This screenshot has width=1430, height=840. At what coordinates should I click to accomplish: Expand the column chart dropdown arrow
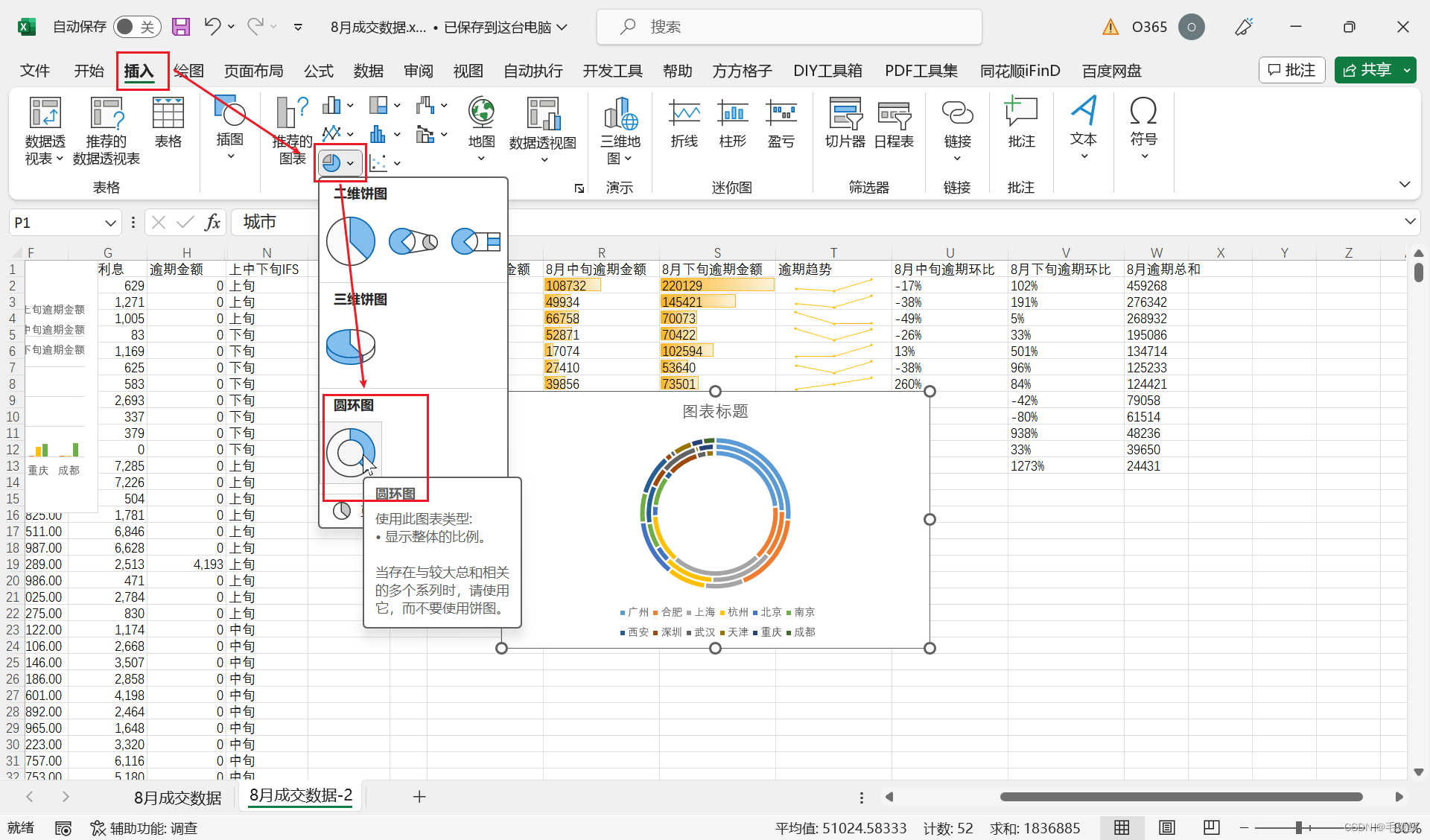(x=350, y=106)
